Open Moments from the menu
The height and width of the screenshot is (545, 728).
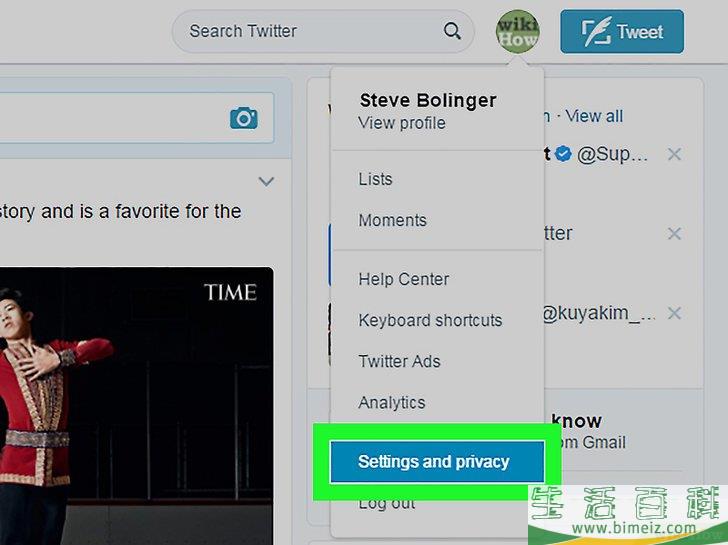[x=392, y=220]
